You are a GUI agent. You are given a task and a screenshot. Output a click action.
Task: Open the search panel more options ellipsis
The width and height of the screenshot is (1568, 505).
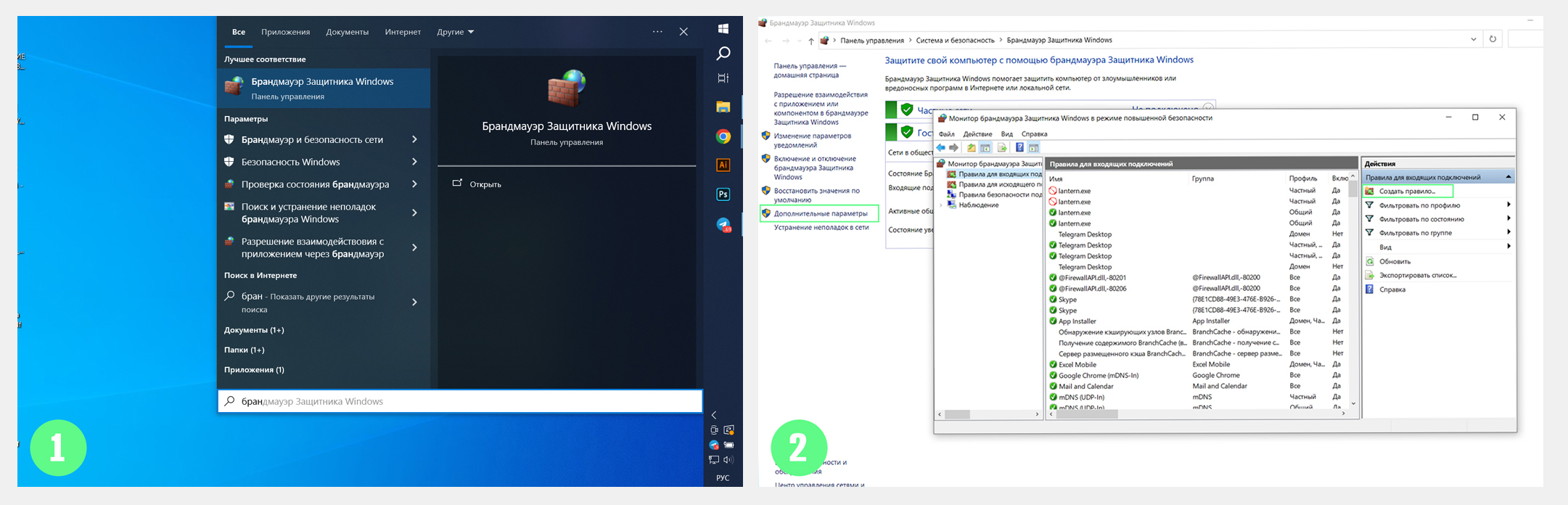tap(657, 32)
